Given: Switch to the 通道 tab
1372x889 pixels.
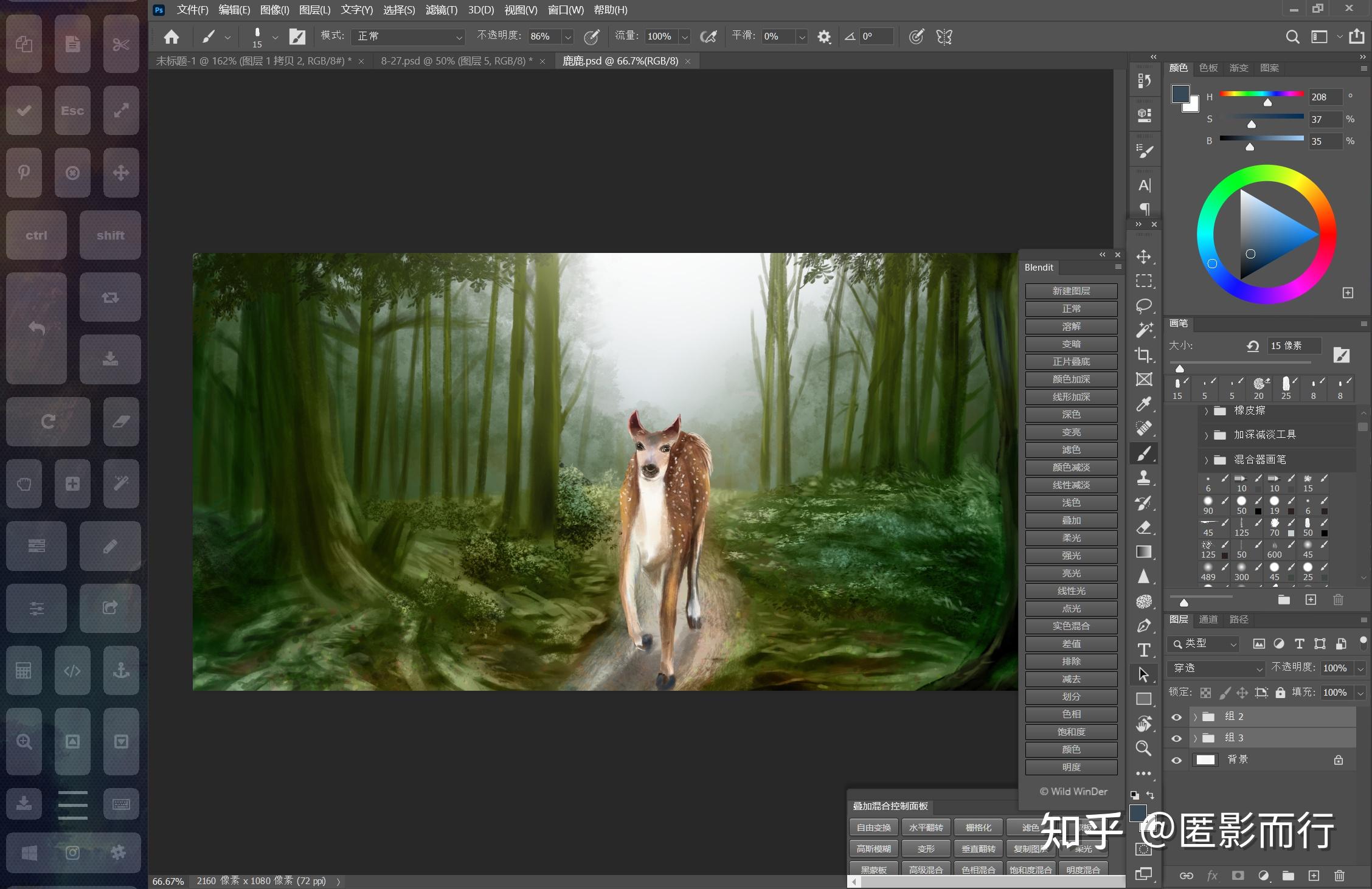Looking at the screenshot, I should (x=1208, y=619).
